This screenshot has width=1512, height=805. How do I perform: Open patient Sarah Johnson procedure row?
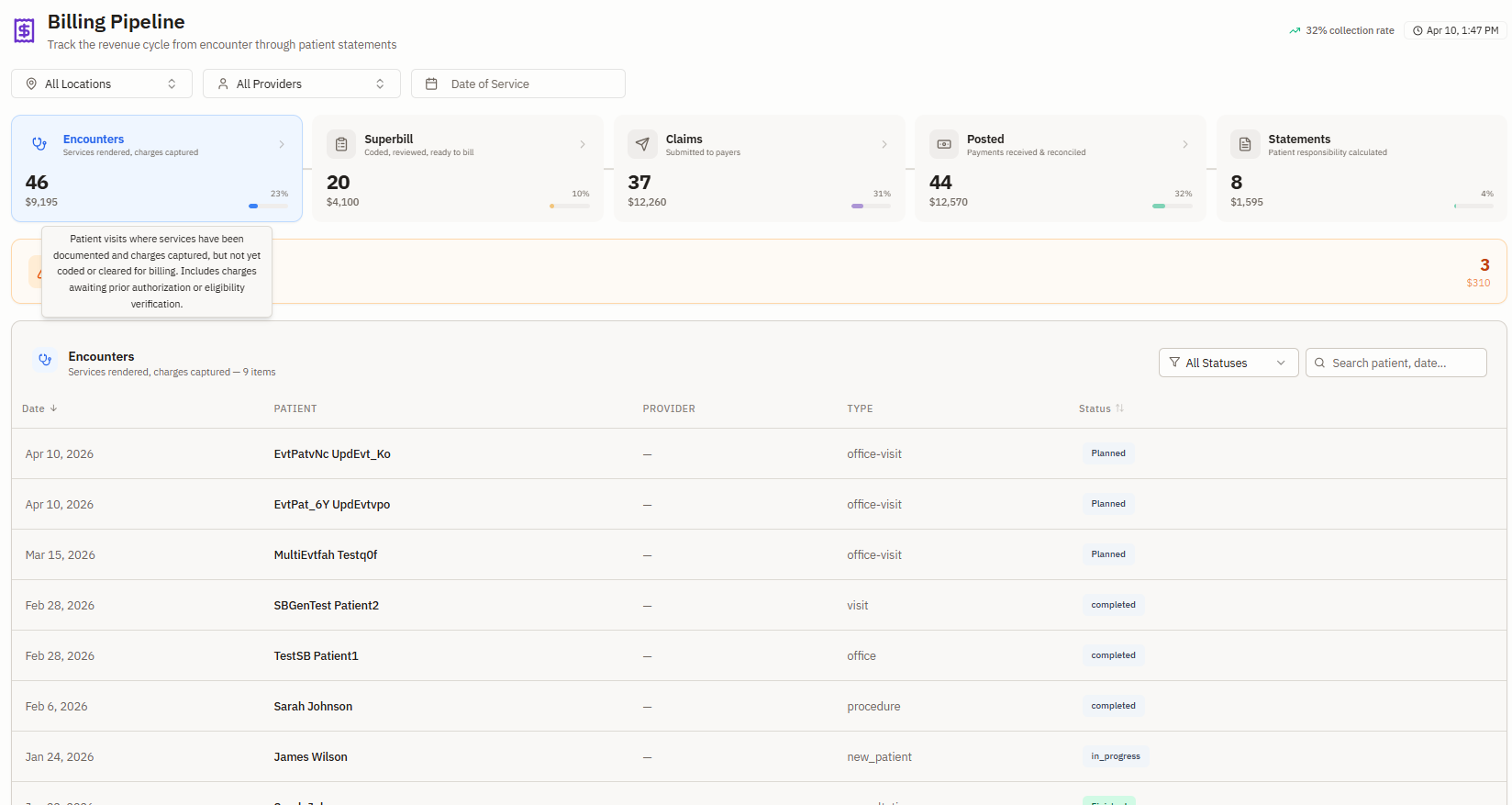click(759, 706)
